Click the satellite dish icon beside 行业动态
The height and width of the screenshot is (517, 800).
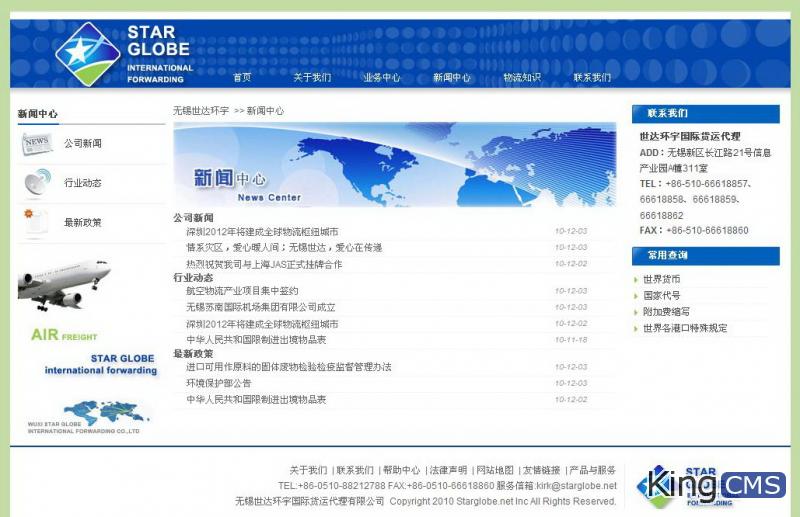click(37, 183)
